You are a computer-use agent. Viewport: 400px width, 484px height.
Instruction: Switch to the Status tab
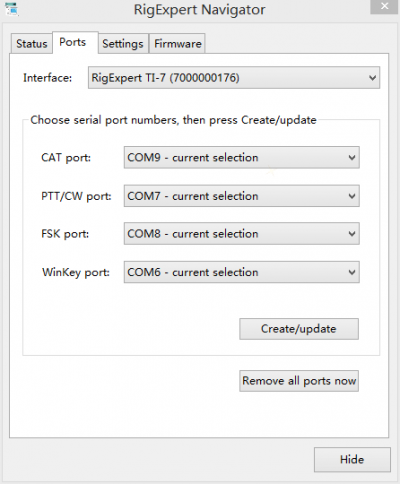(32, 44)
